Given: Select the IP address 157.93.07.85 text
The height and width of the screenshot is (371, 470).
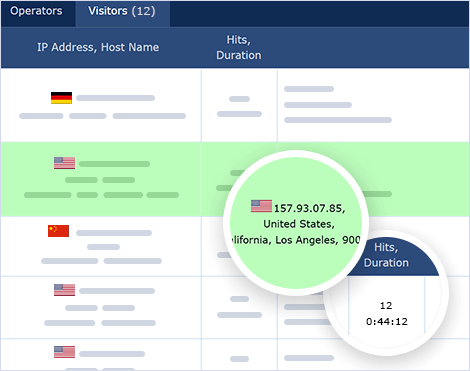Looking at the screenshot, I should 309,208.
